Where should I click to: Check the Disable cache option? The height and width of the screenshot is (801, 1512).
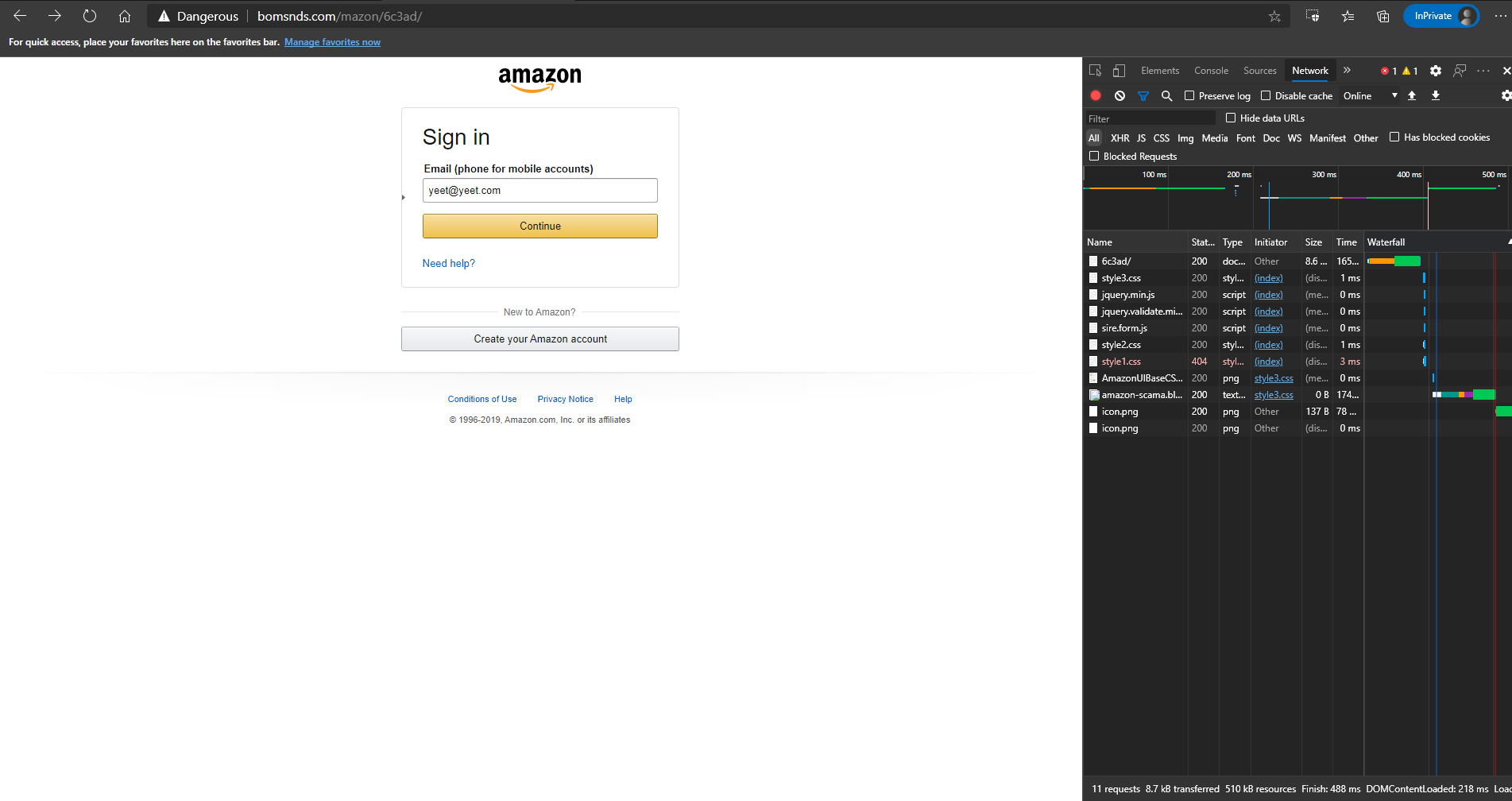point(1266,95)
